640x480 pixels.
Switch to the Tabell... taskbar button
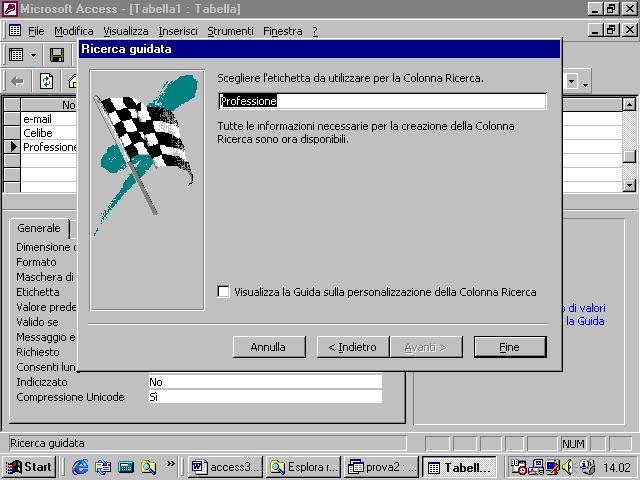tap(459, 467)
